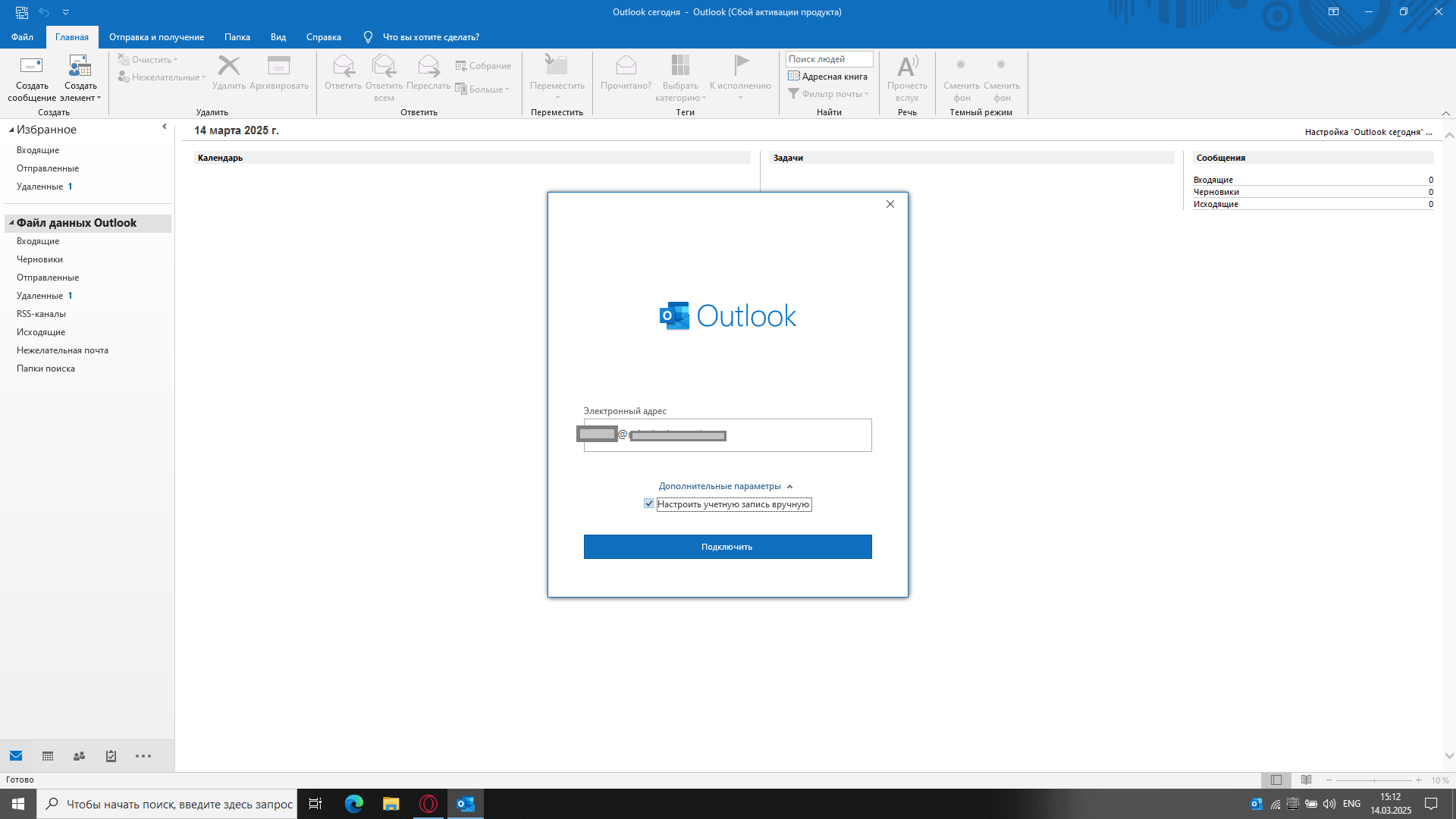
Task: Open Opera browser from taskbar
Action: (x=428, y=804)
